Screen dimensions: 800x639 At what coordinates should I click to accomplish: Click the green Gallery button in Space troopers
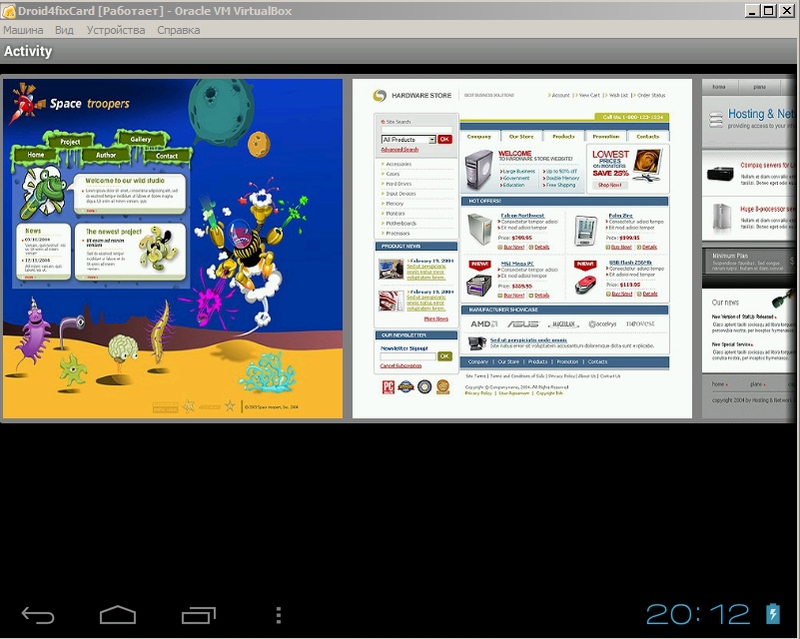[140, 139]
